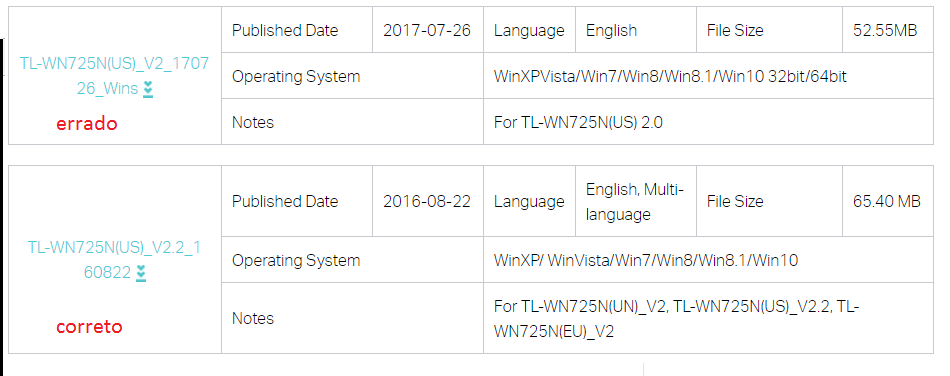Click the File Size label in second table

tap(735, 201)
